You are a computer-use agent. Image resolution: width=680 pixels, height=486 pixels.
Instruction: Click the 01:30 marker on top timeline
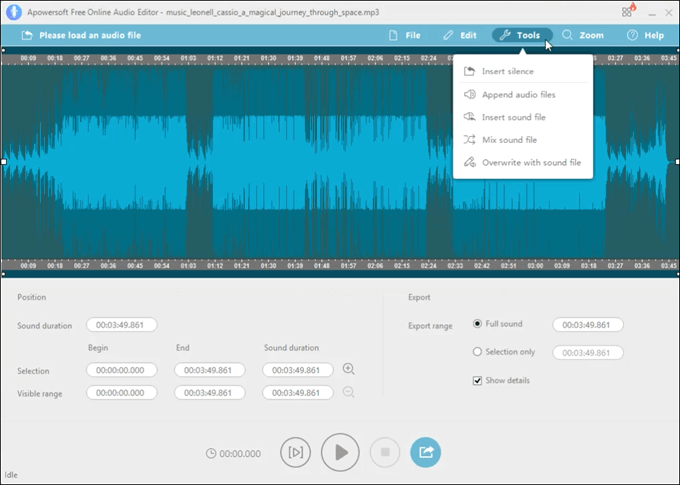coord(268,58)
